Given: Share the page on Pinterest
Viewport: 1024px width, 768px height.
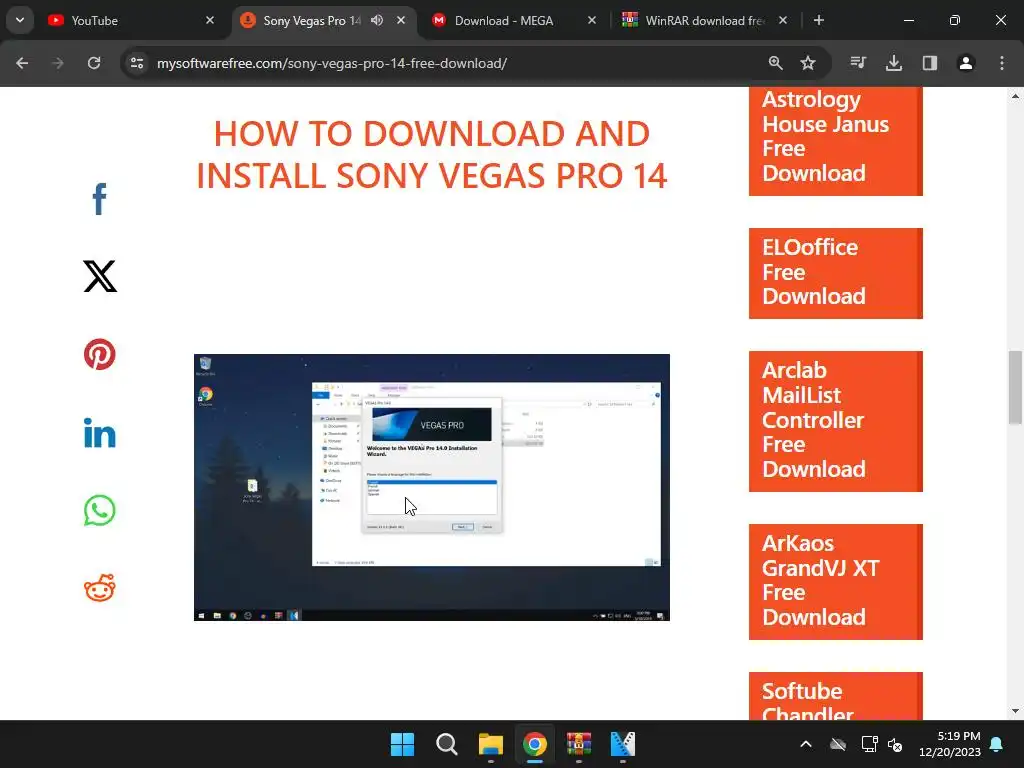Looking at the screenshot, I should [x=99, y=354].
